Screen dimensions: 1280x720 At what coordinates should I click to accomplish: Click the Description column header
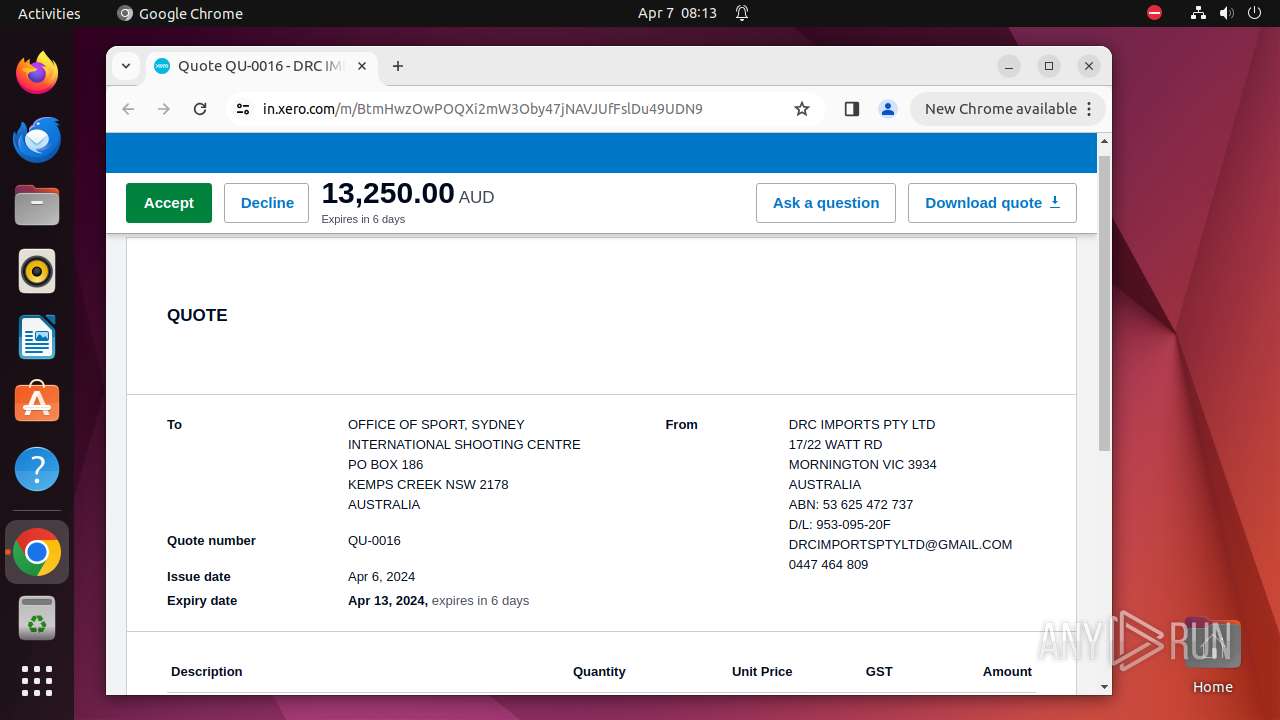click(x=207, y=672)
